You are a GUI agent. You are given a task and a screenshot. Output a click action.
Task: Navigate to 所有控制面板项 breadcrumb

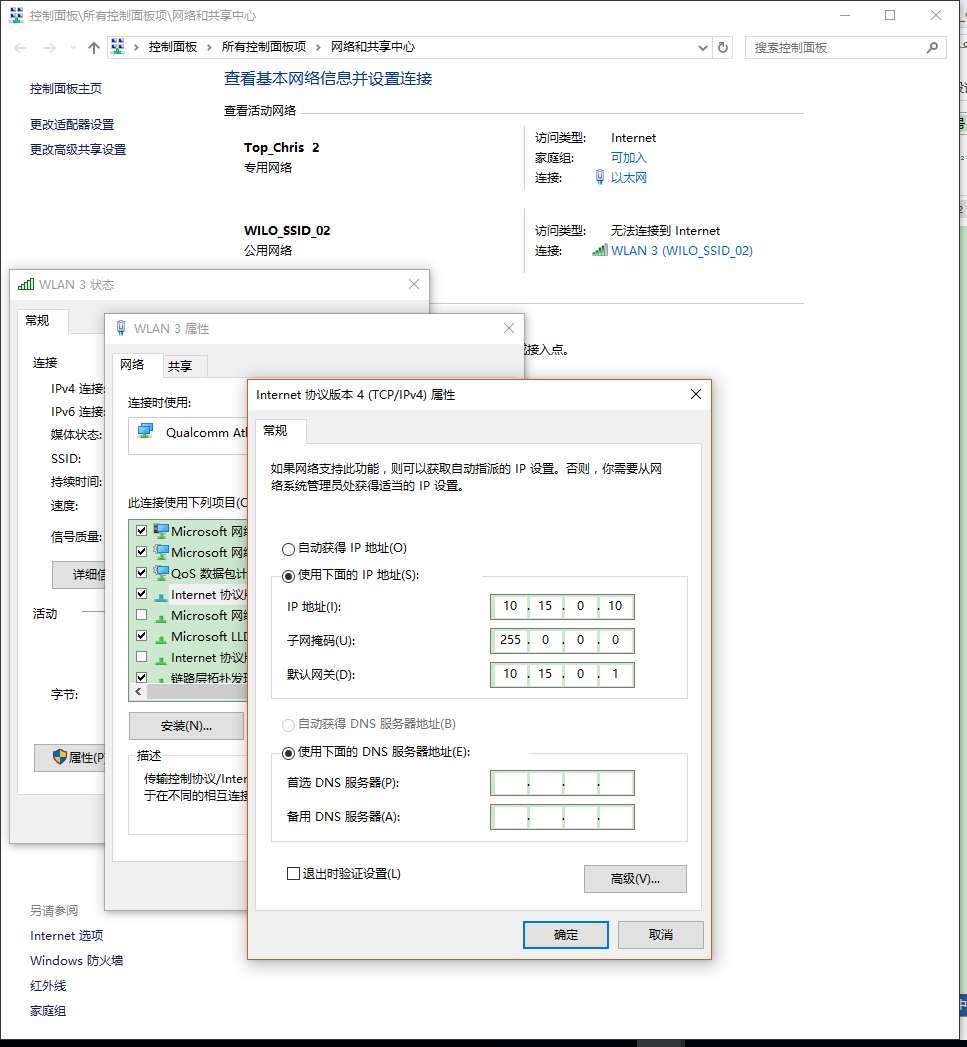[x=264, y=47]
